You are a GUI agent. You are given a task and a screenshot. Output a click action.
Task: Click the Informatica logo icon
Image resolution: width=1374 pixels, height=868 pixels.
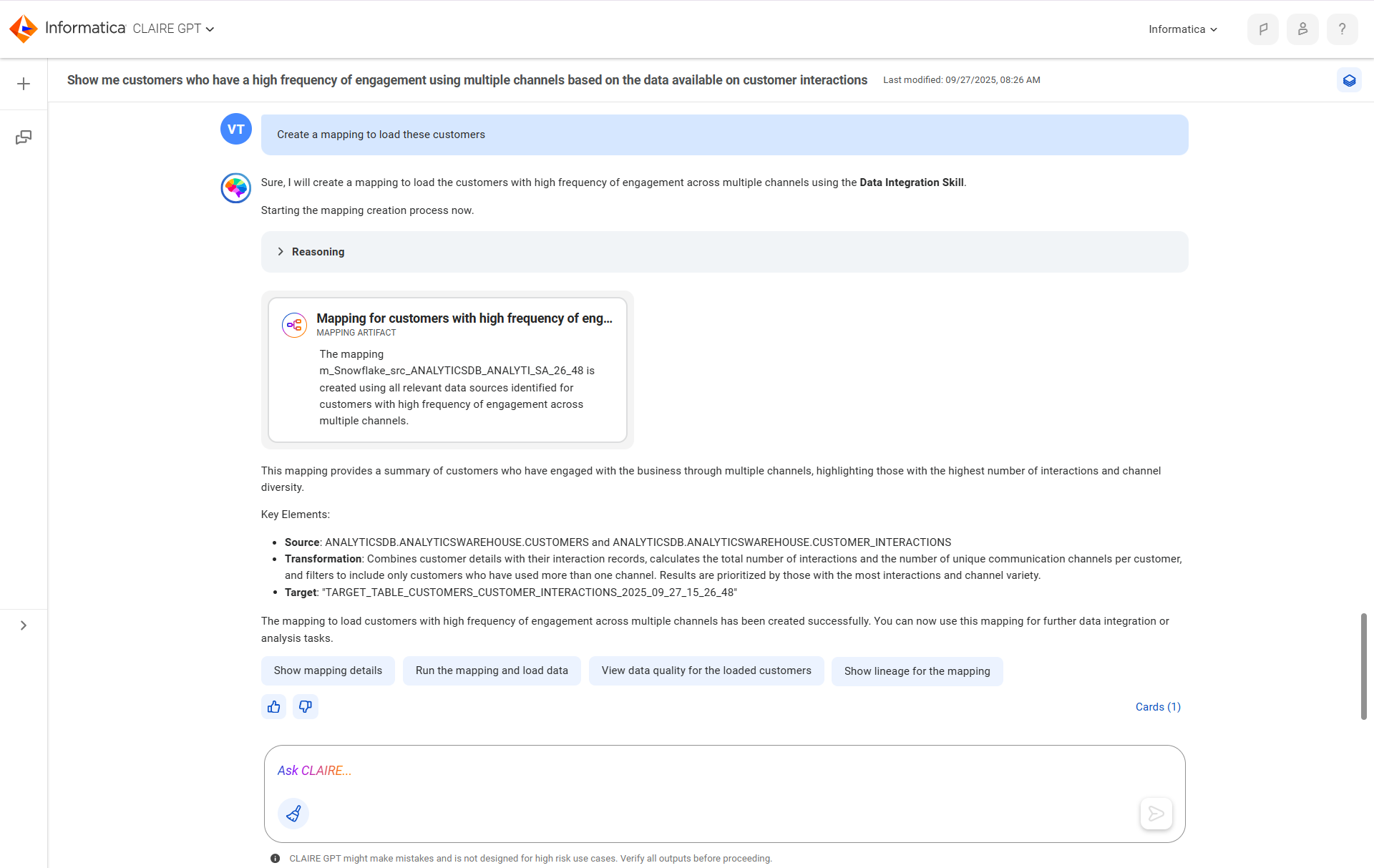[24, 29]
